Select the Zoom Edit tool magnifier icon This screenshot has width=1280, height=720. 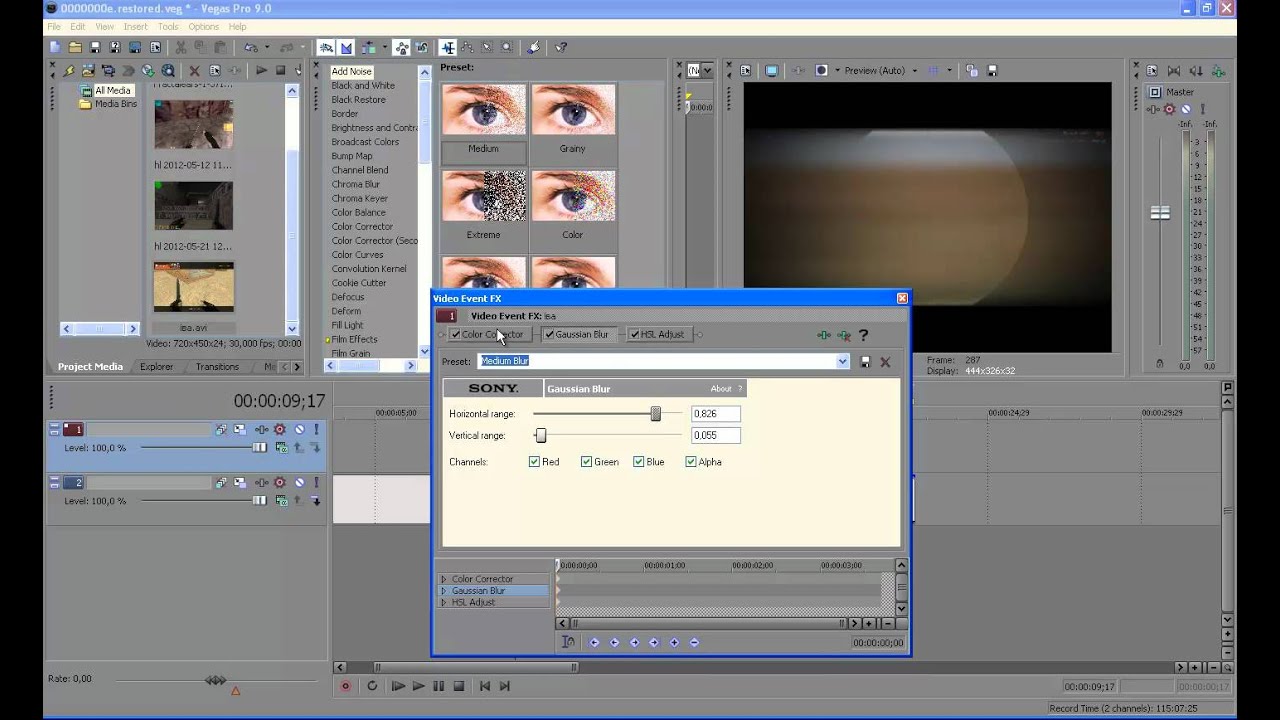[x=506, y=47]
